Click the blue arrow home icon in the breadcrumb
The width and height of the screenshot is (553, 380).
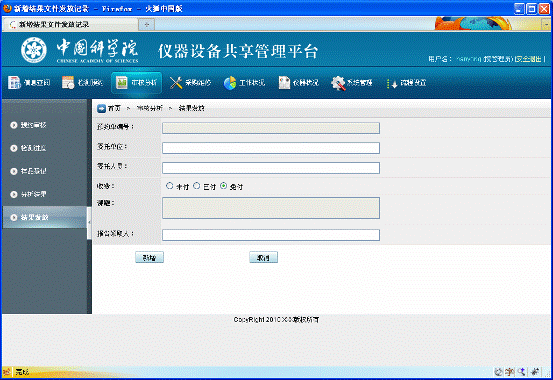coord(102,108)
